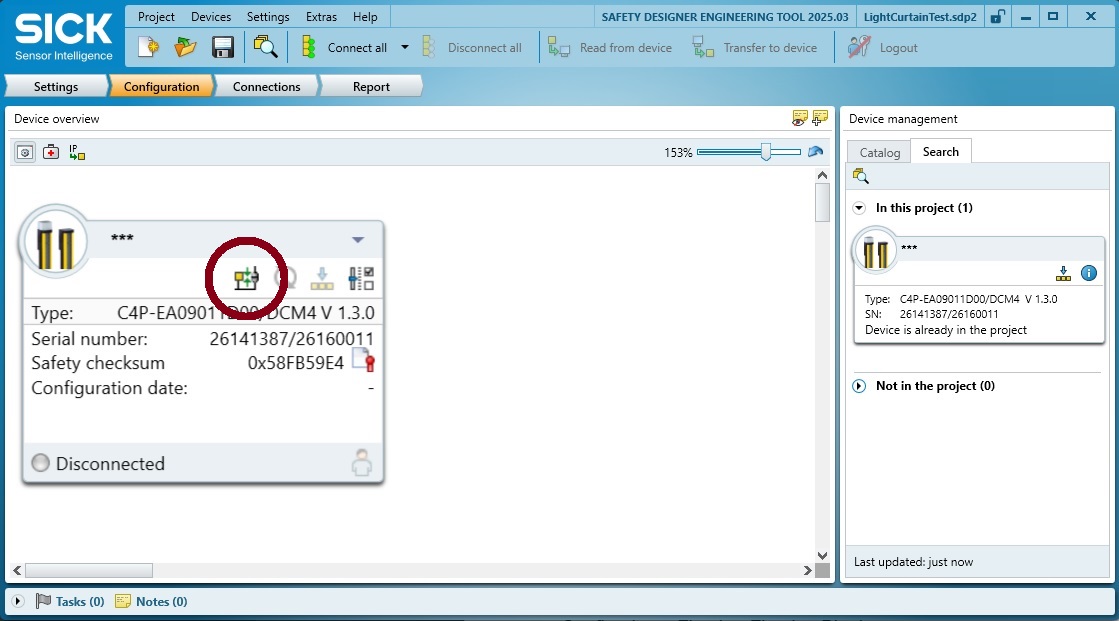Open an existing project folder icon

tap(186, 48)
